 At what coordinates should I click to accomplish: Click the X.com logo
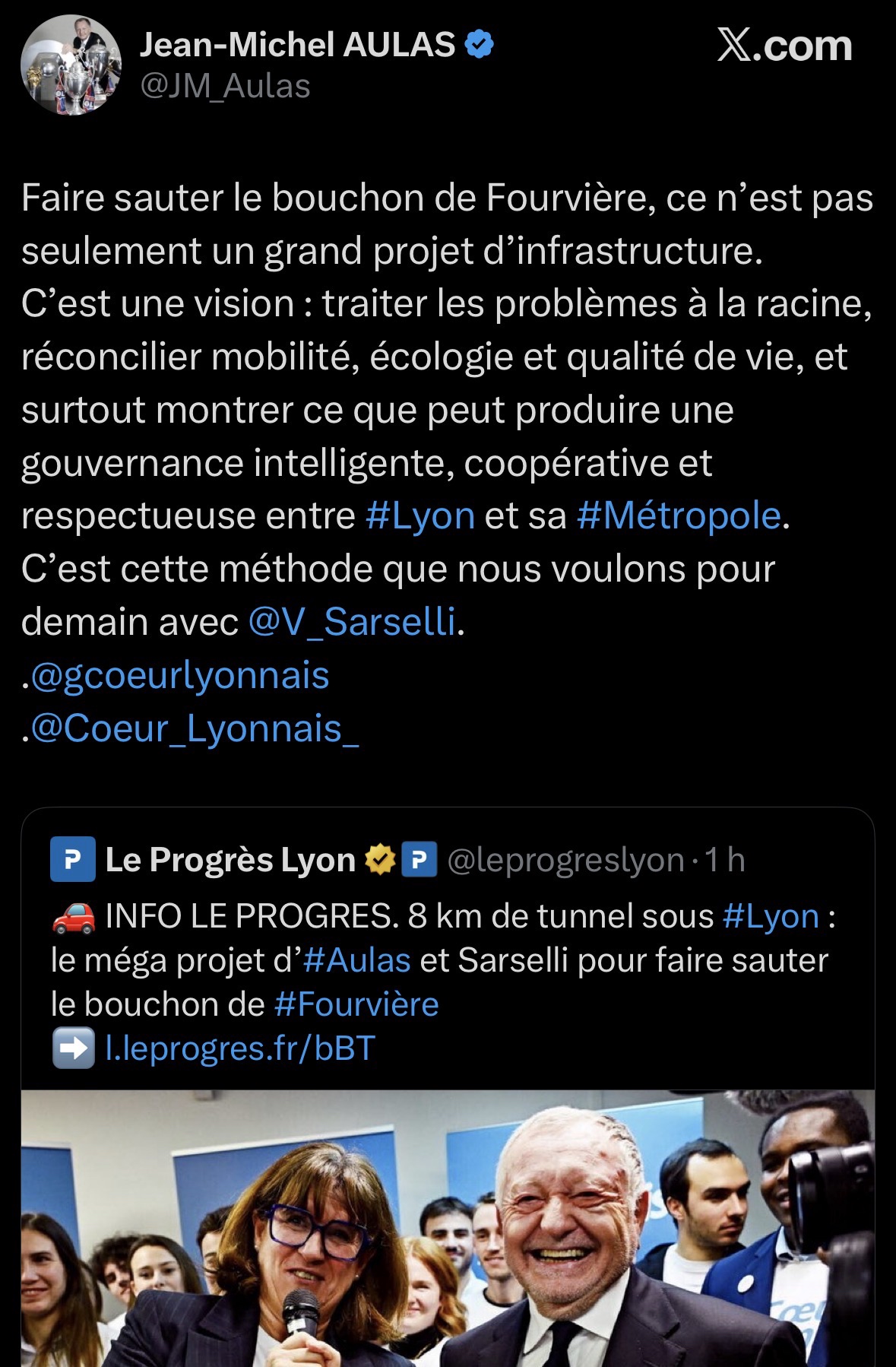784,46
